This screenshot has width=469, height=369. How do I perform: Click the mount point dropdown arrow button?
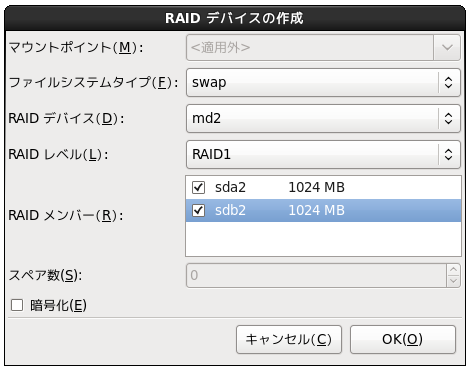[x=447, y=47]
